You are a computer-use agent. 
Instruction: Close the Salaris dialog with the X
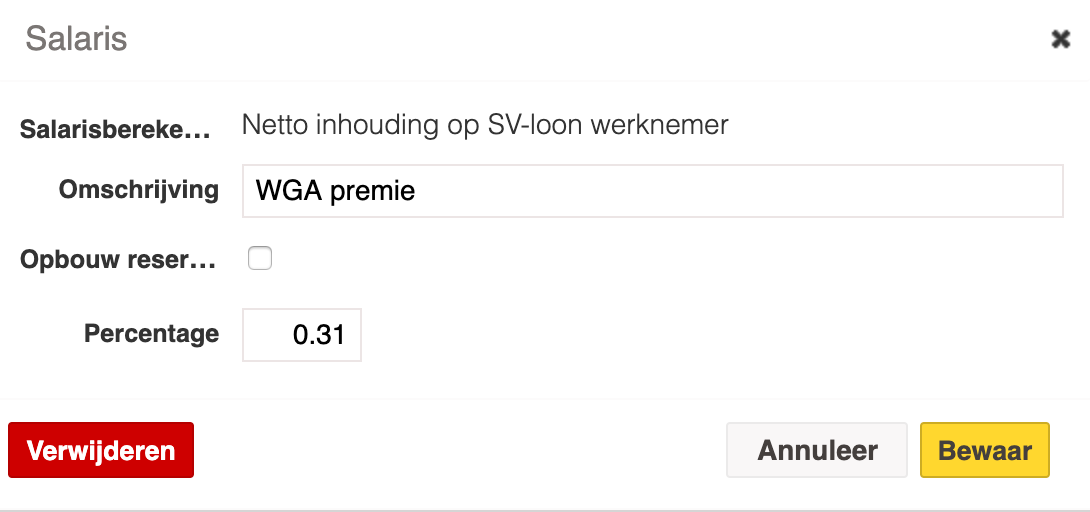pos(1060,39)
